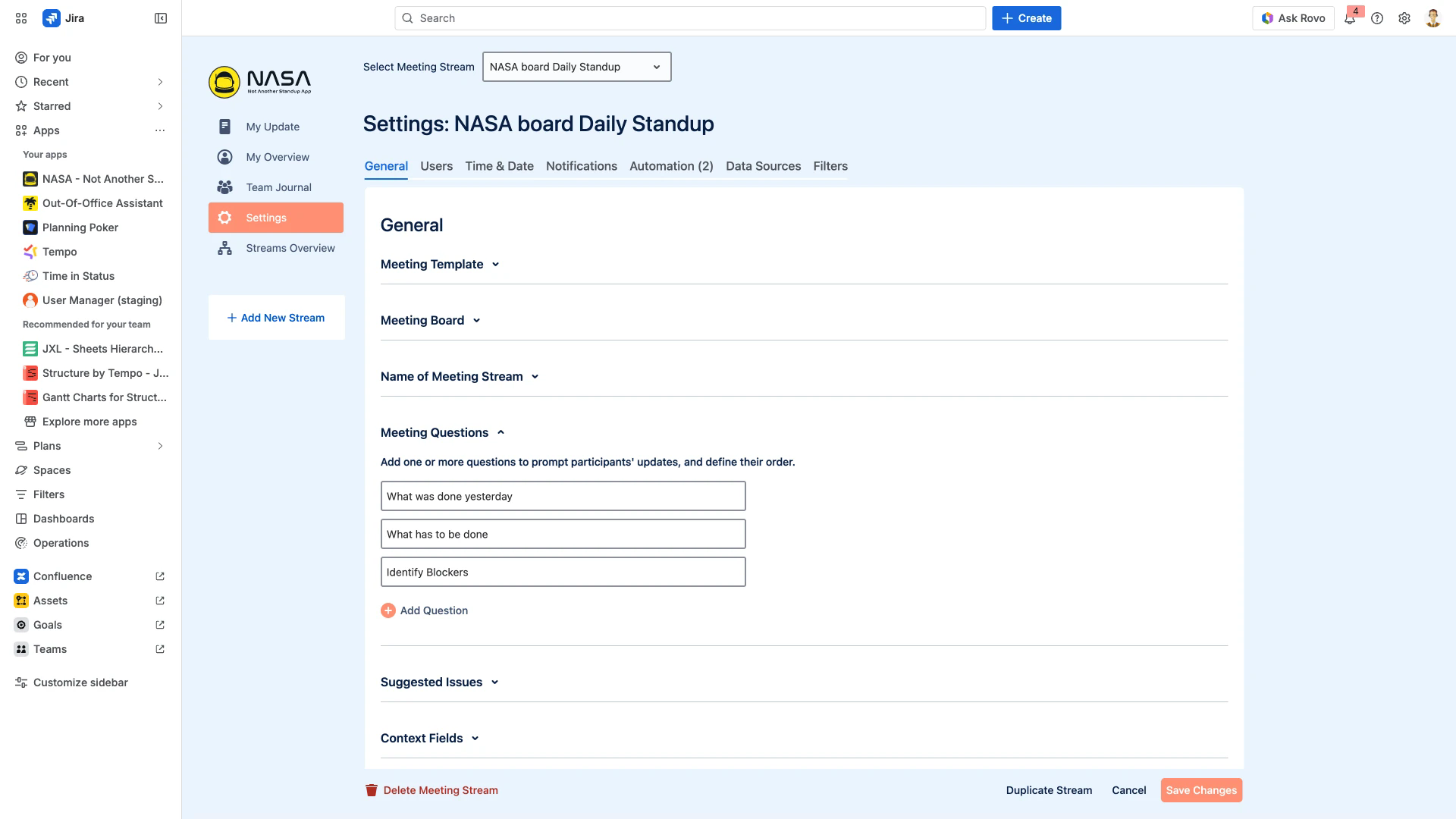Expand the Context Fields section
The width and height of the screenshot is (1456, 819).
tap(475, 739)
